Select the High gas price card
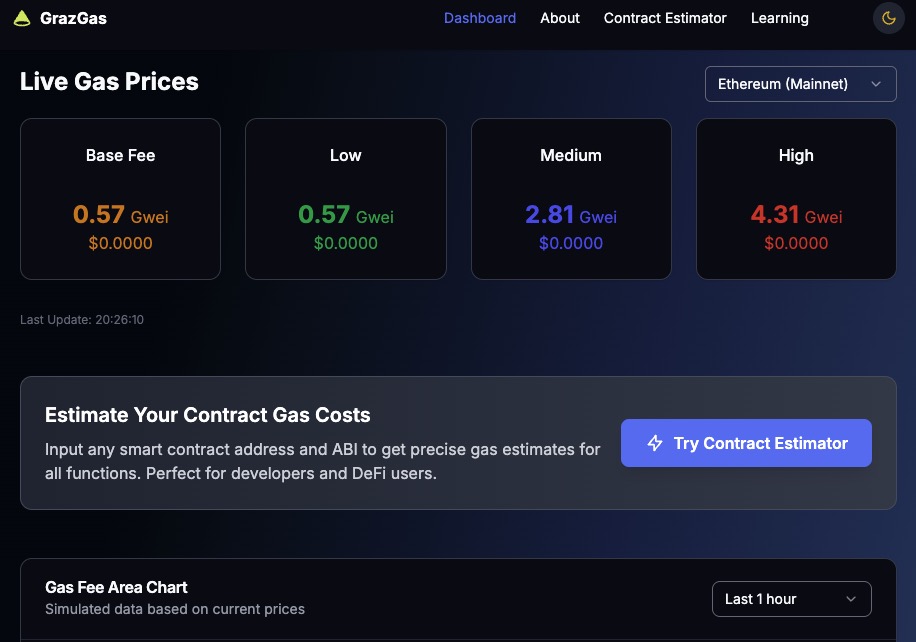Image resolution: width=916 pixels, height=642 pixels. tap(796, 199)
